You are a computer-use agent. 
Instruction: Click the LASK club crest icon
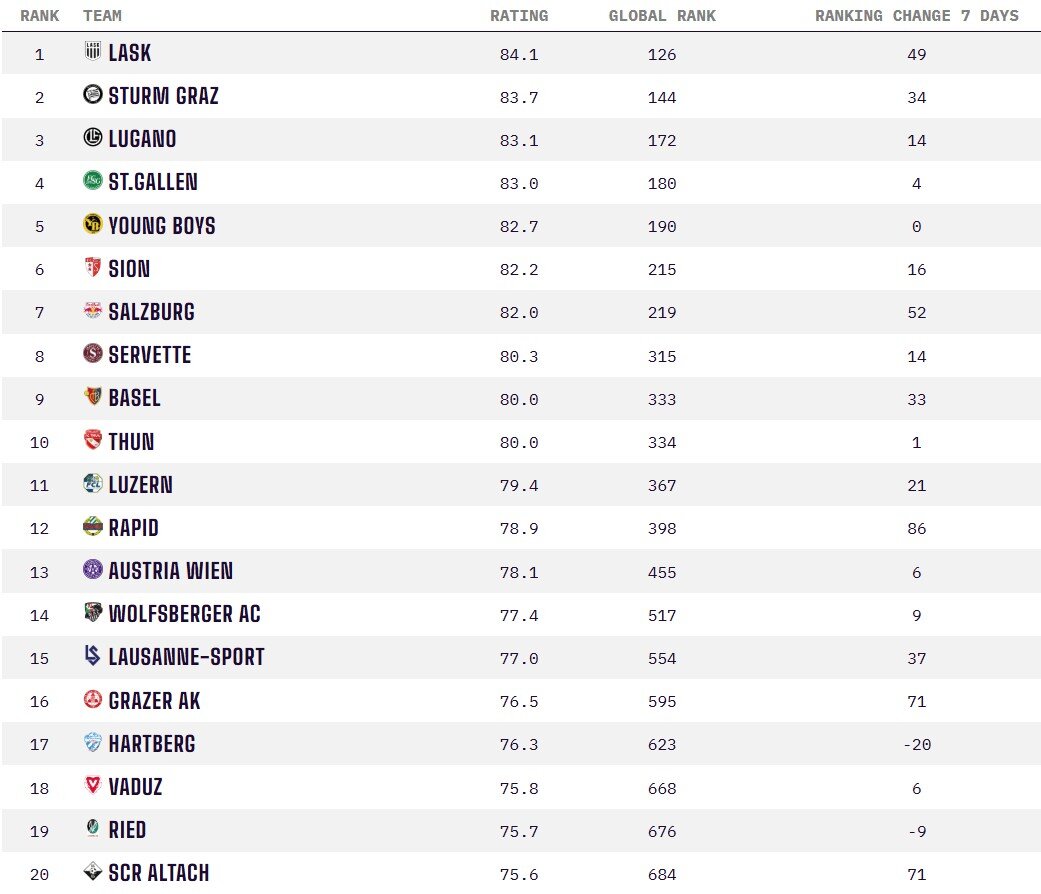(93, 51)
